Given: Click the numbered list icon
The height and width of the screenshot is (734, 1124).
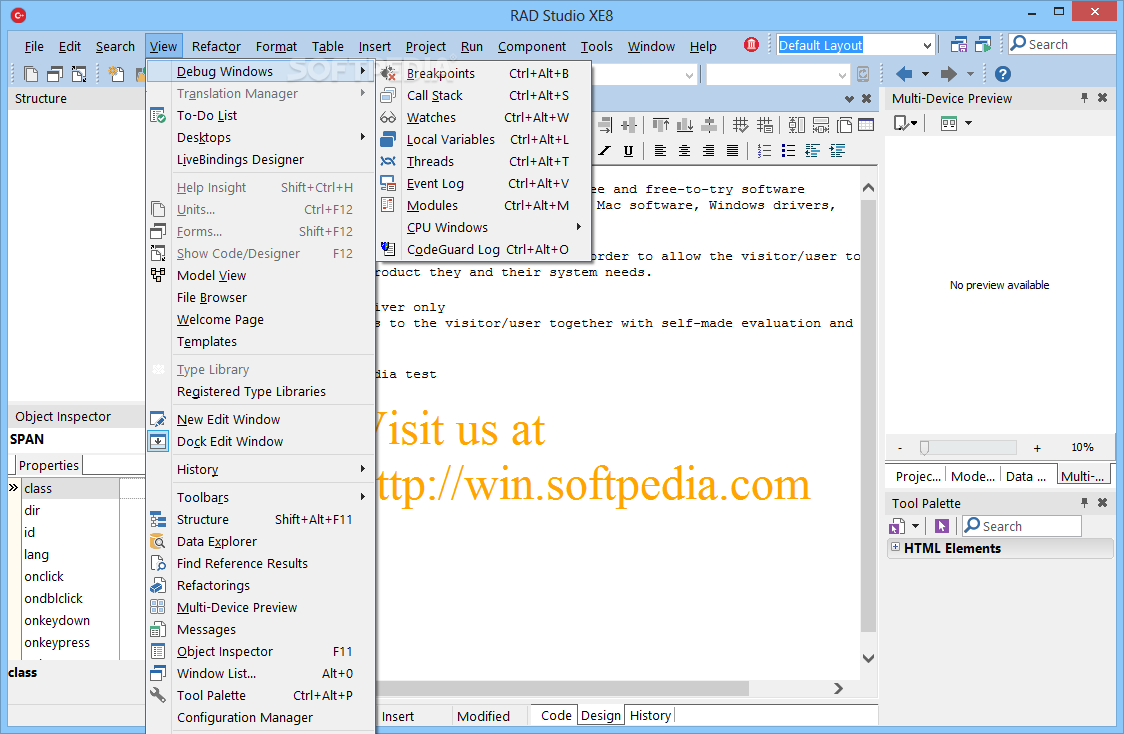Looking at the screenshot, I should pyautogui.click(x=764, y=151).
